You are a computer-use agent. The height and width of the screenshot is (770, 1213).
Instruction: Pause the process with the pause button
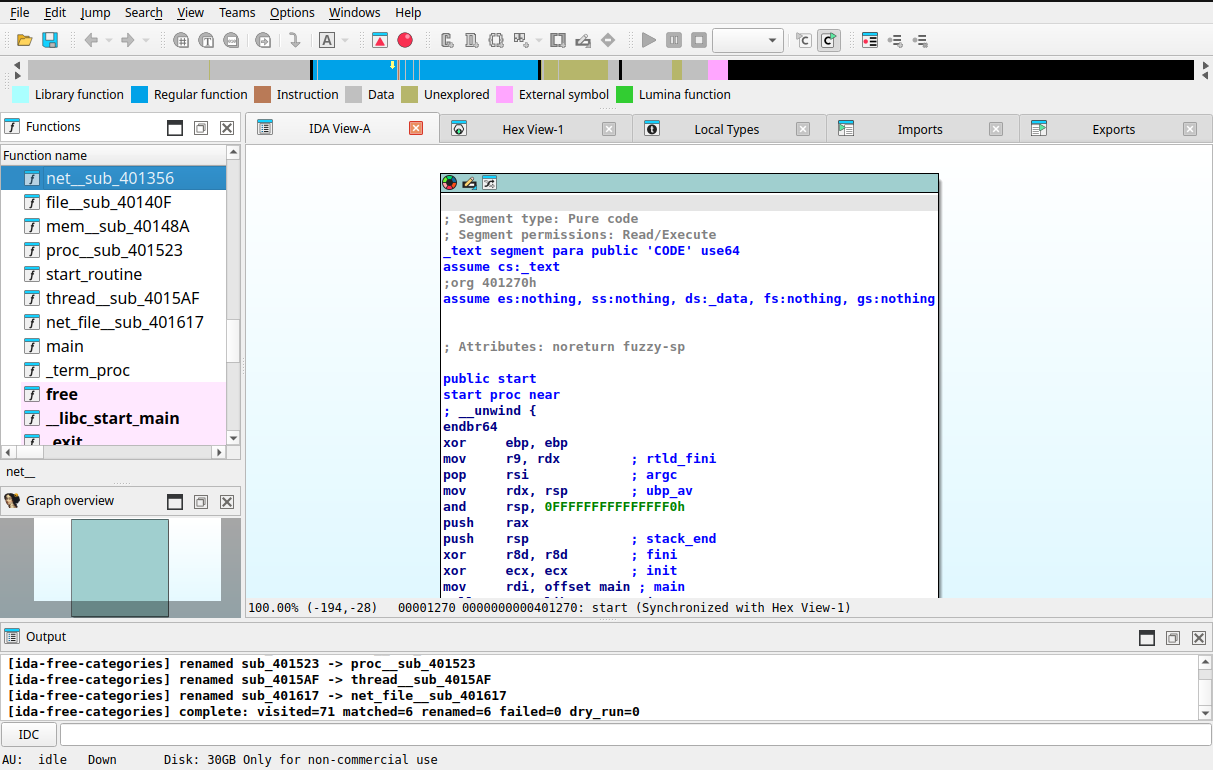pos(674,40)
